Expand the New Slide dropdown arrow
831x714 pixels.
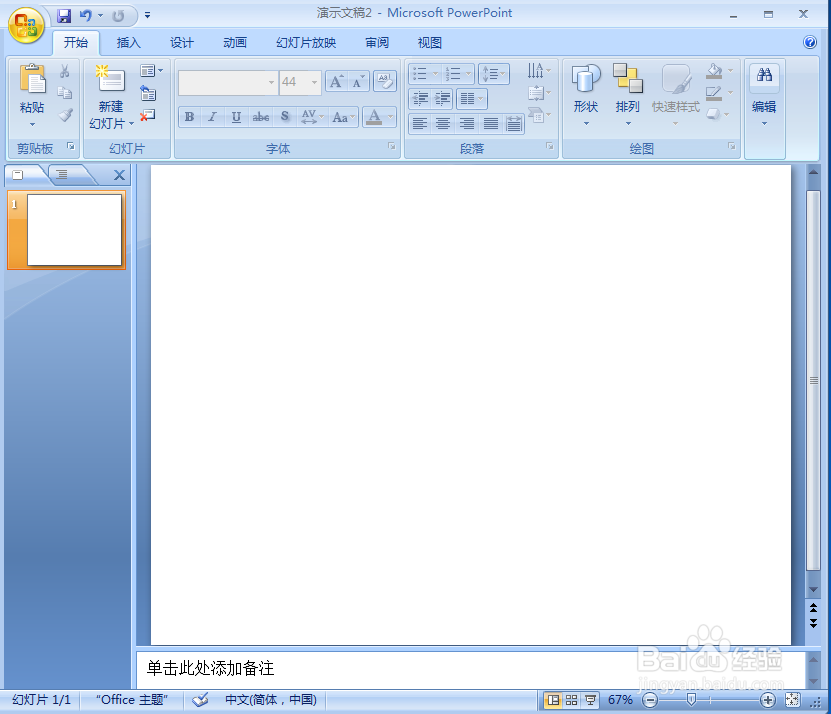pyautogui.click(x=131, y=124)
